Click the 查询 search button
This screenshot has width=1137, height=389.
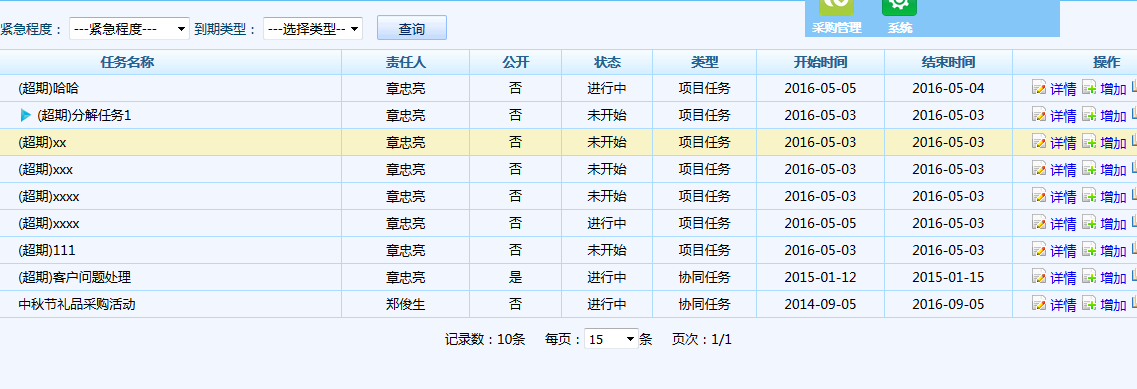[412, 29]
